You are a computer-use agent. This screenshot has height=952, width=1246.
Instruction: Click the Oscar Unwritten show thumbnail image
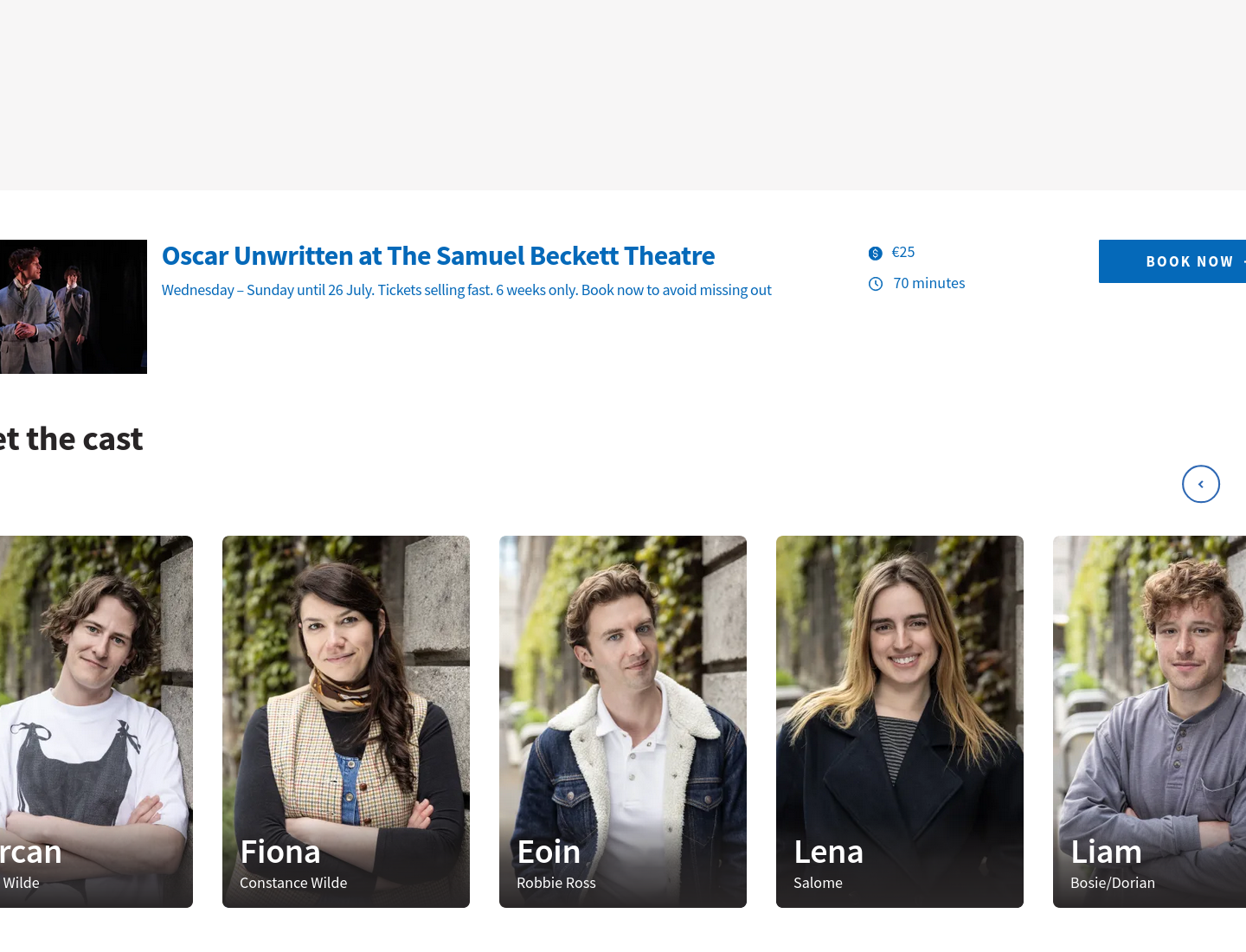pyautogui.click(x=74, y=306)
